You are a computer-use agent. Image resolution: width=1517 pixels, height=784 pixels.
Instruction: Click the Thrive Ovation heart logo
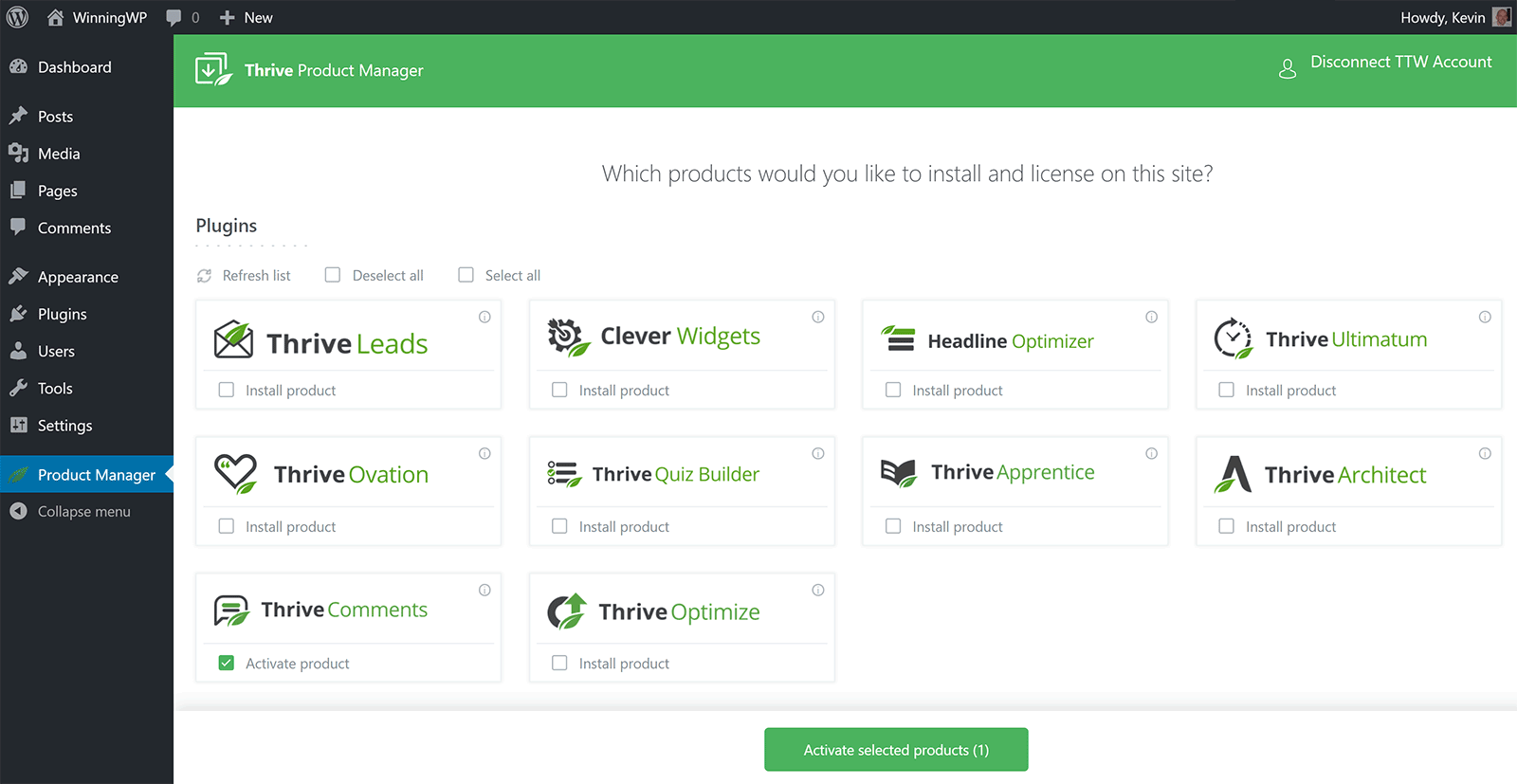(235, 474)
